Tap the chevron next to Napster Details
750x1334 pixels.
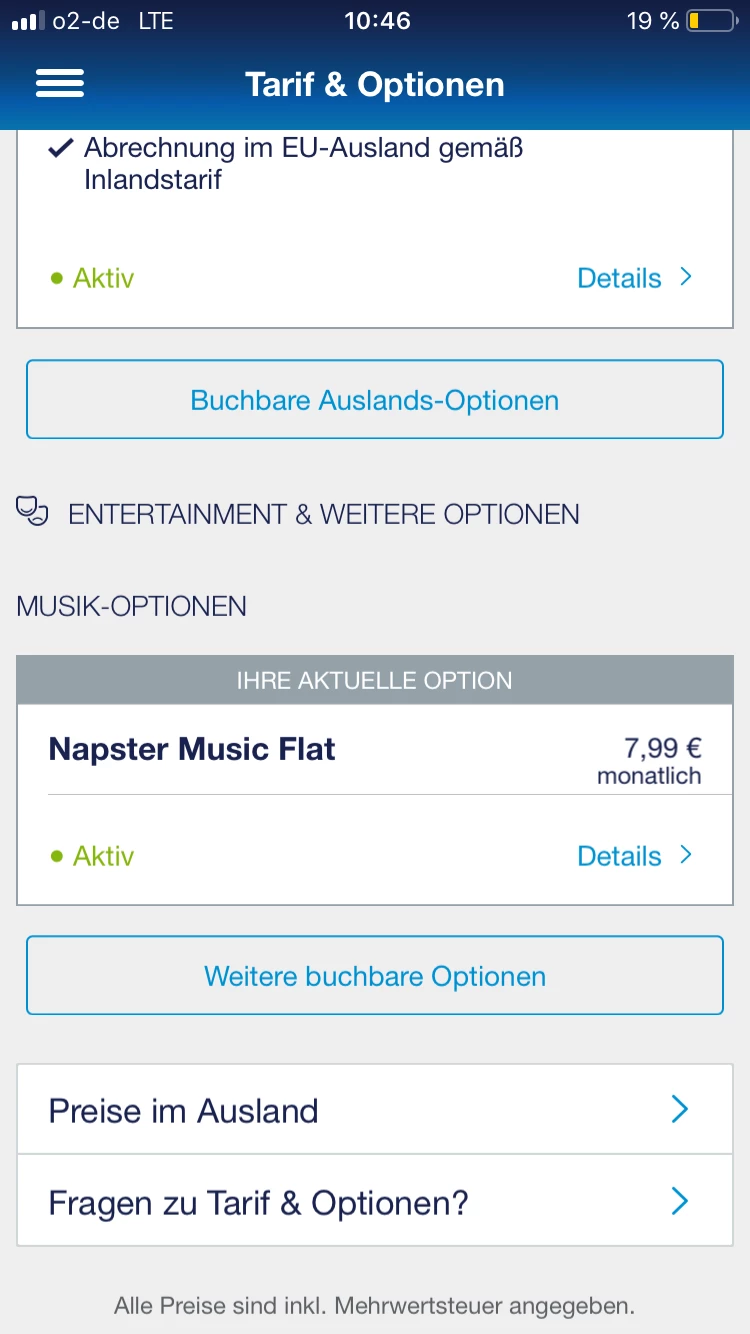(x=686, y=855)
